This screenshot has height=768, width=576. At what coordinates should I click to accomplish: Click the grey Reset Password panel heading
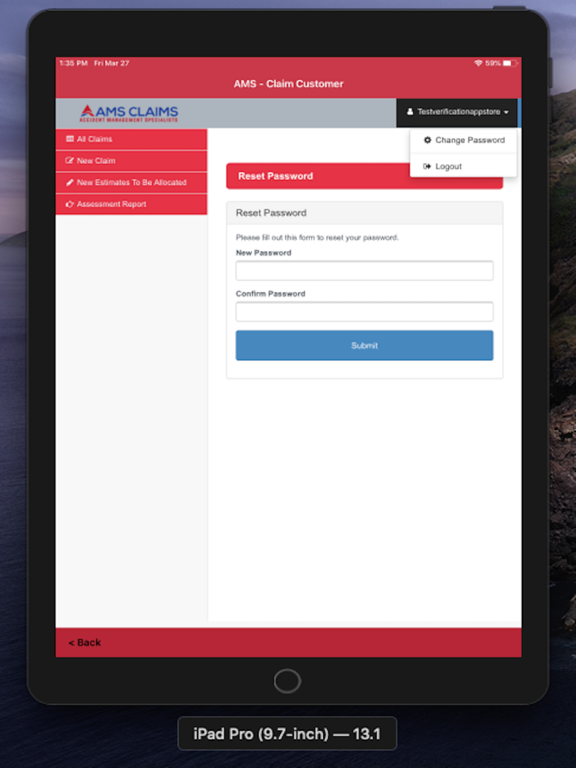point(271,213)
